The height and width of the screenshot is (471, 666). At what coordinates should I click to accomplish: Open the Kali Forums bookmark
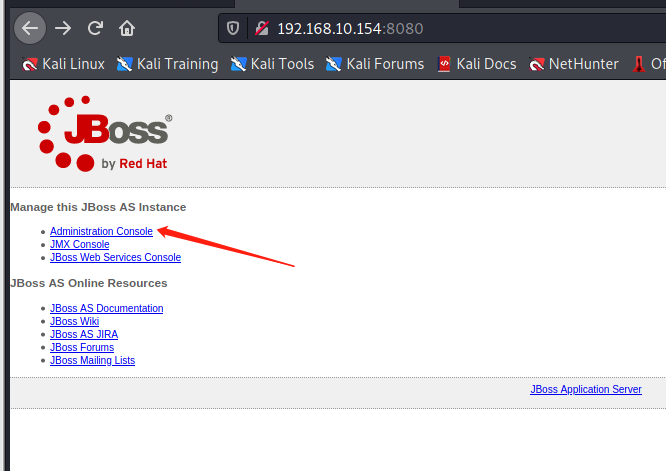pos(375,64)
